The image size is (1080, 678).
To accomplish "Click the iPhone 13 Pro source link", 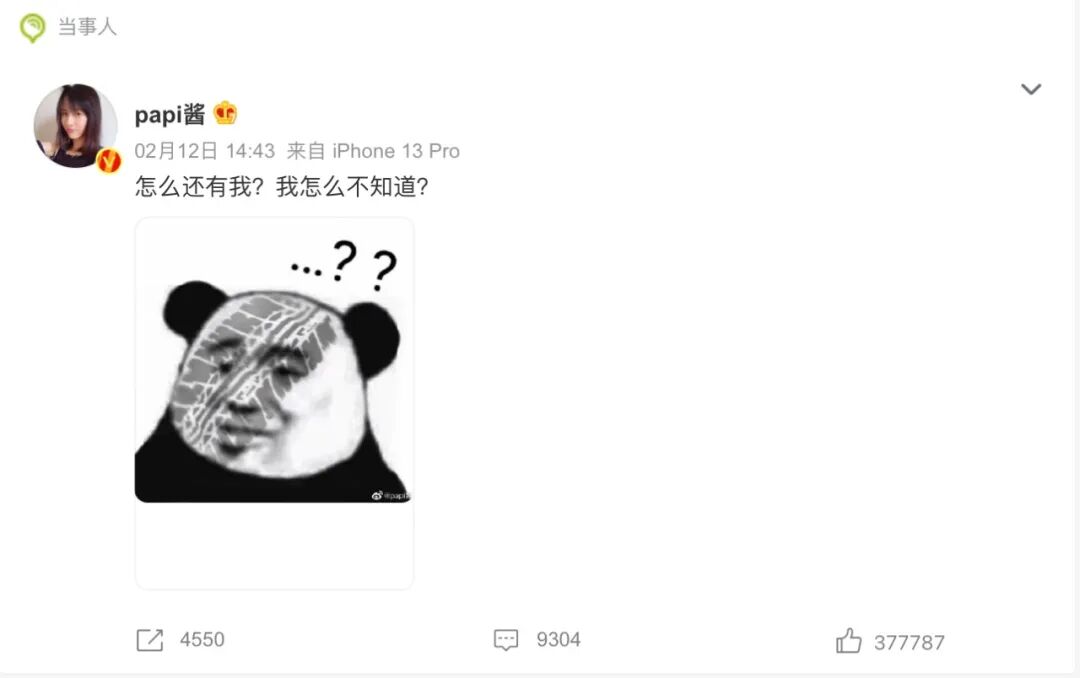I will click(396, 151).
